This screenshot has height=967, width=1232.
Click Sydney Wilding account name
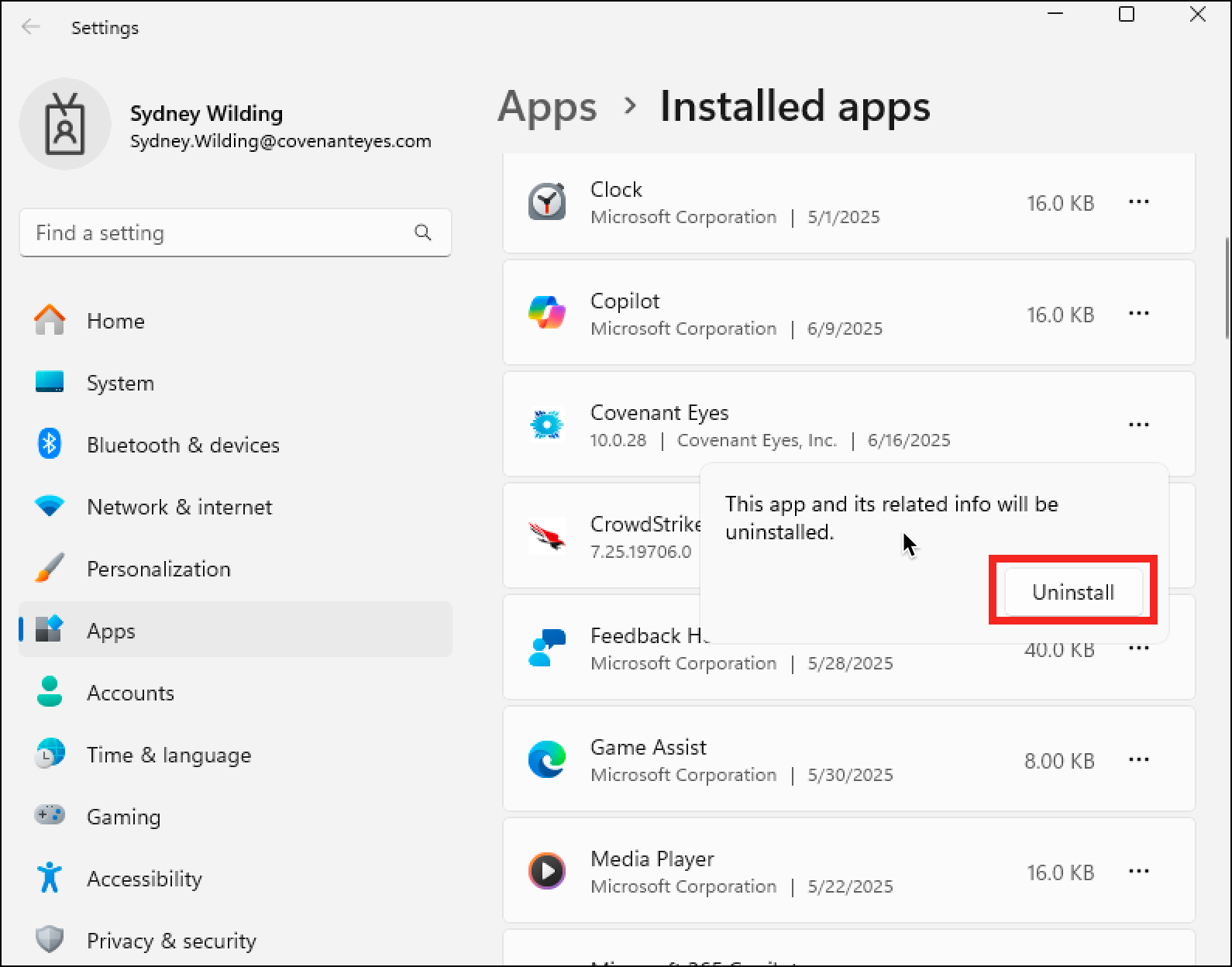coord(206,113)
